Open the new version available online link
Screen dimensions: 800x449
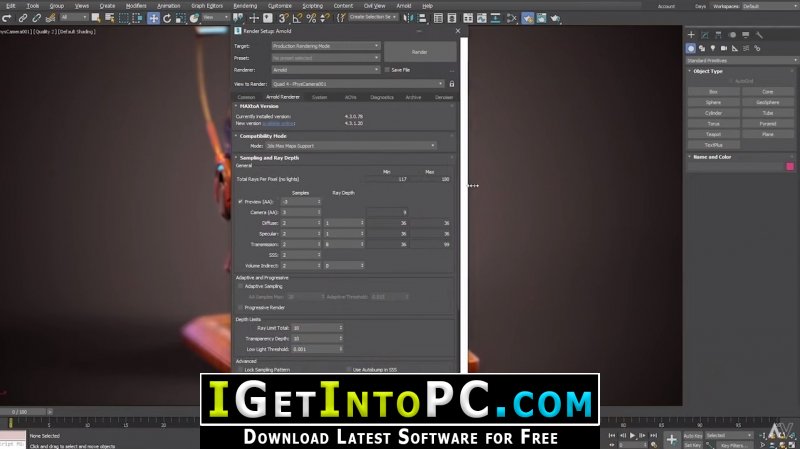click(x=279, y=123)
